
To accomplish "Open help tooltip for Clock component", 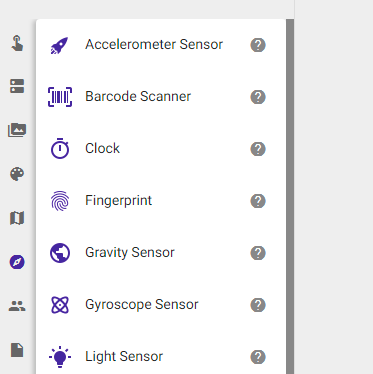I will click(x=258, y=149).
